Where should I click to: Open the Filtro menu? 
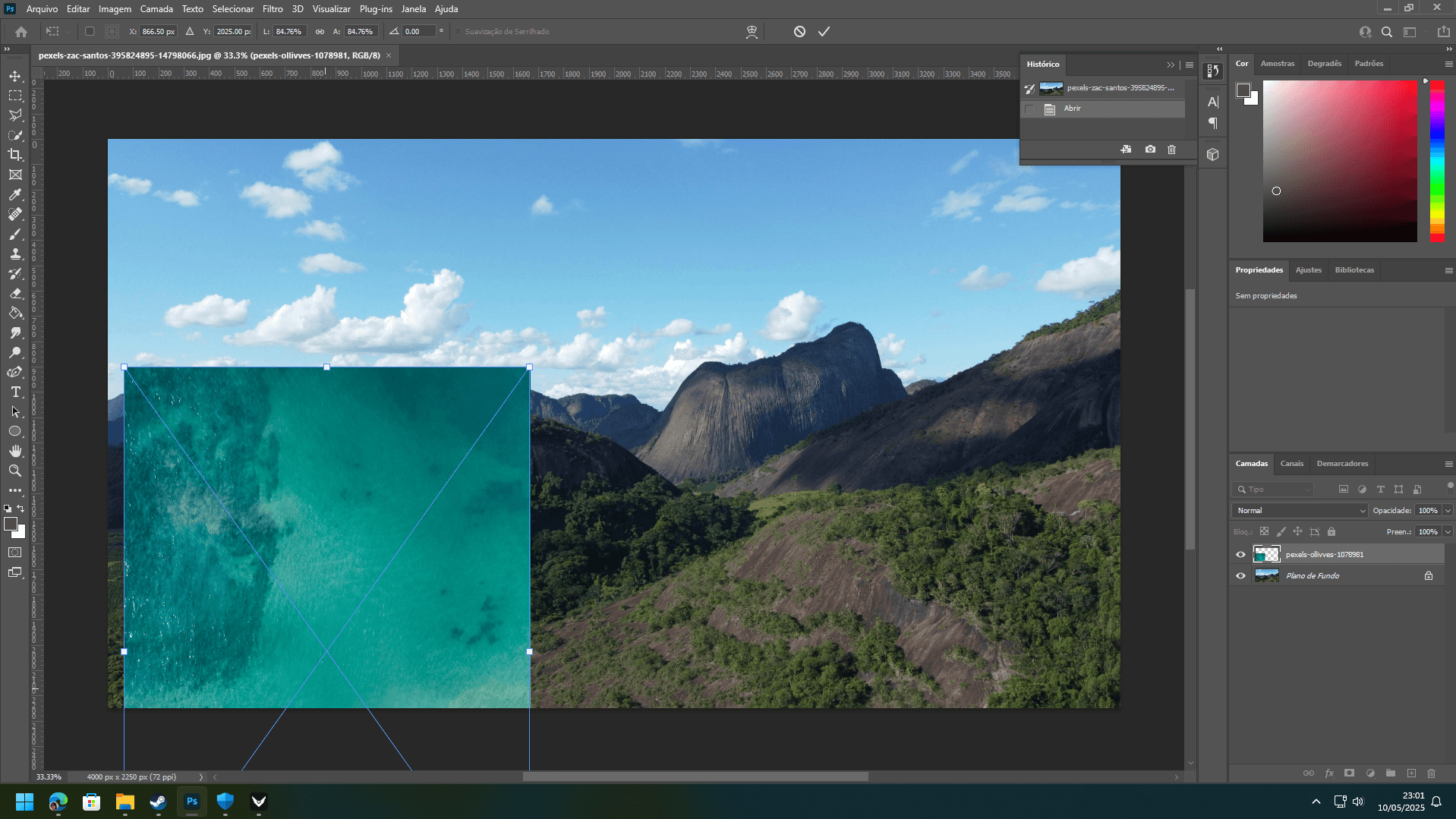273,9
